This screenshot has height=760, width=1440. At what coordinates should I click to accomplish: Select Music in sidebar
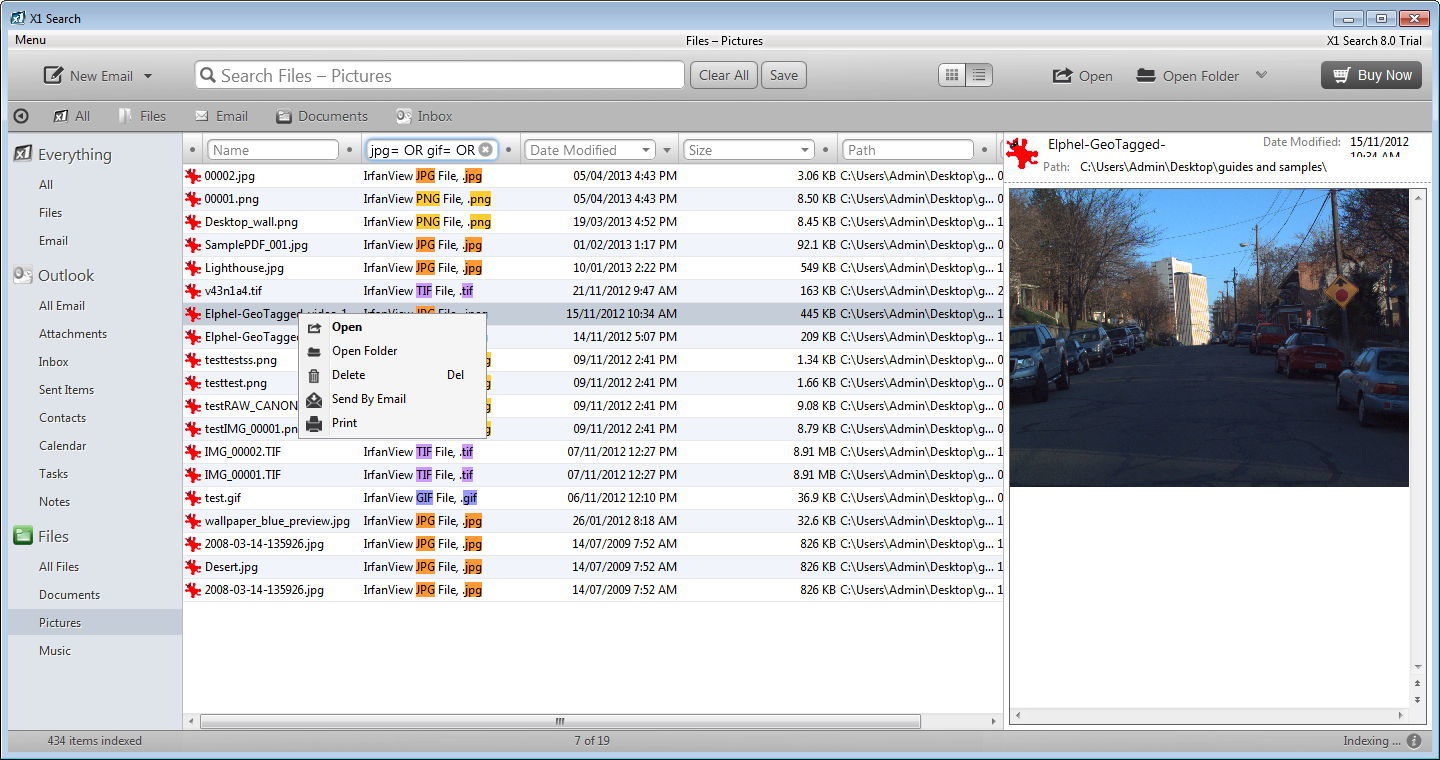pyautogui.click(x=55, y=651)
